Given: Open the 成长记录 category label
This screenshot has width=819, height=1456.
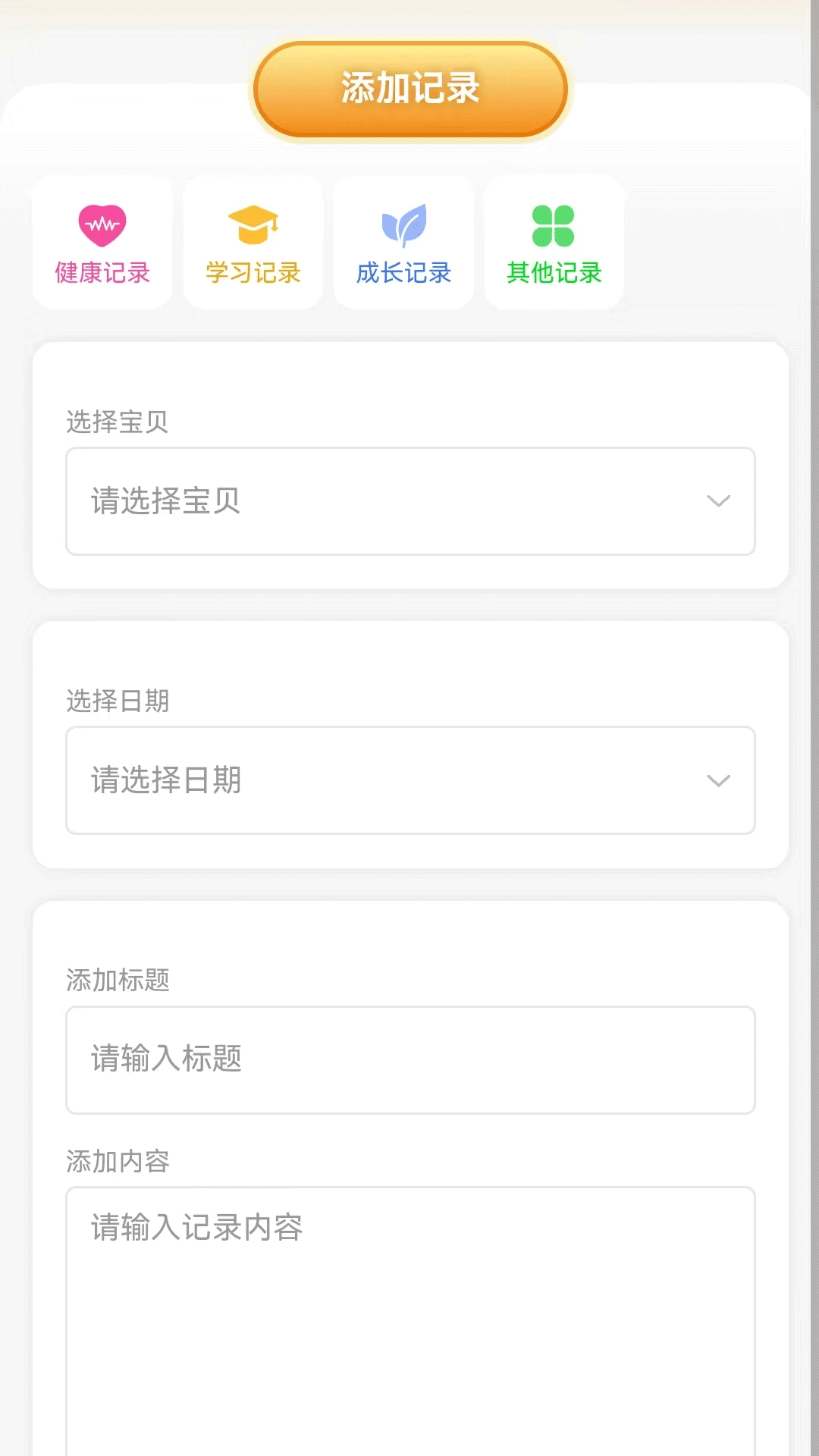Looking at the screenshot, I should [404, 273].
